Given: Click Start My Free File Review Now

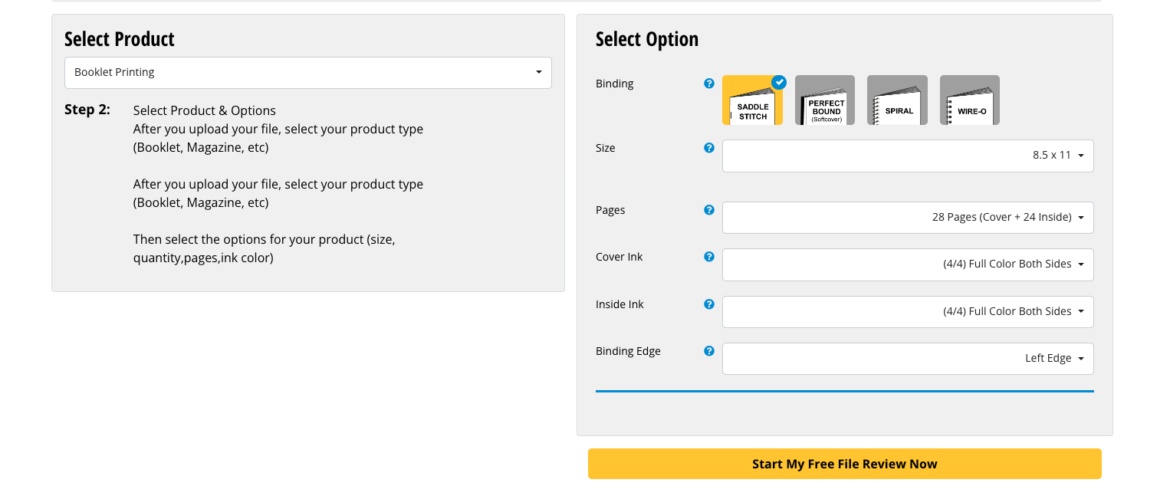Looking at the screenshot, I should point(844,464).
